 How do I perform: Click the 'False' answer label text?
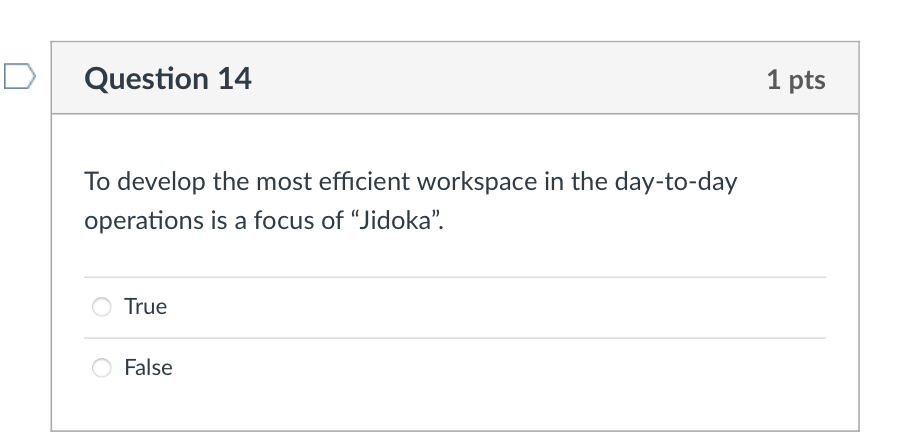tap(148, 368)
